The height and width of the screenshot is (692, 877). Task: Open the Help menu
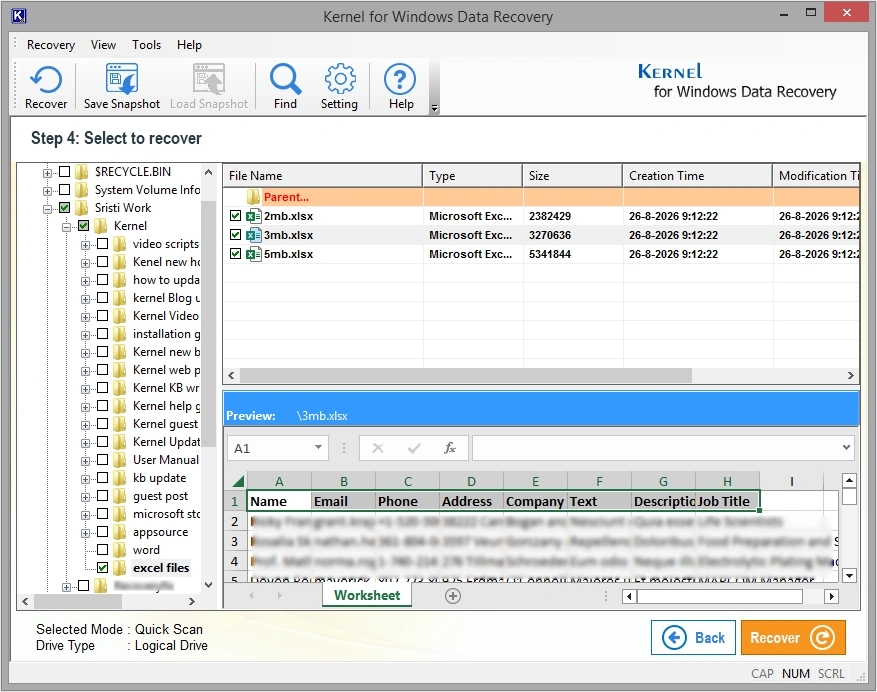(189, 45)
